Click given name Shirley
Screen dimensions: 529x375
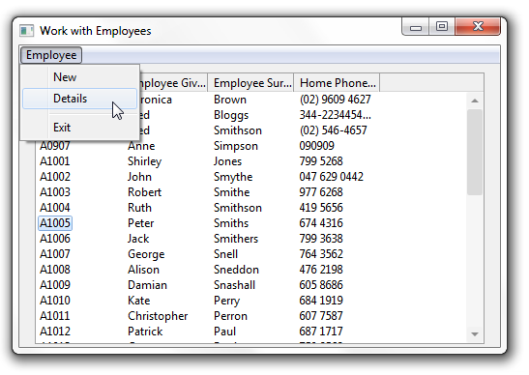(144, 162)
